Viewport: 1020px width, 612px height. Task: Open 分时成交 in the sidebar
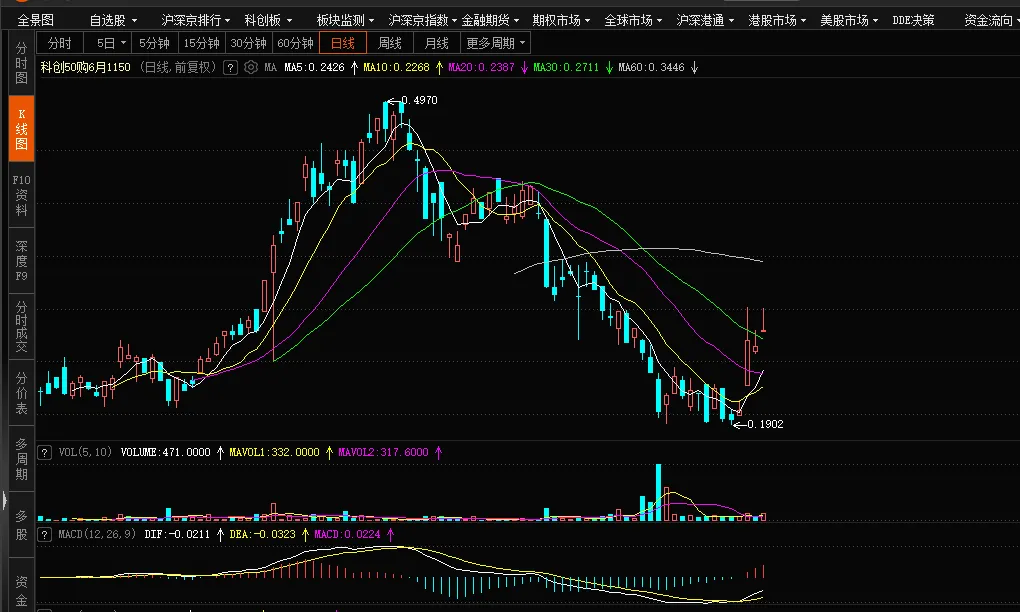pyautogui.click(x=21, y=326)
